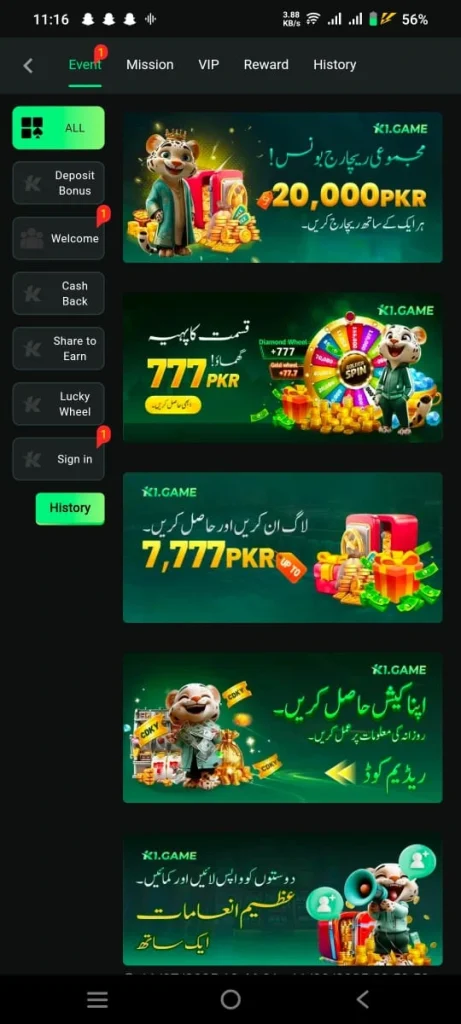Select the Deposit Bonus category

pos(58,183)
